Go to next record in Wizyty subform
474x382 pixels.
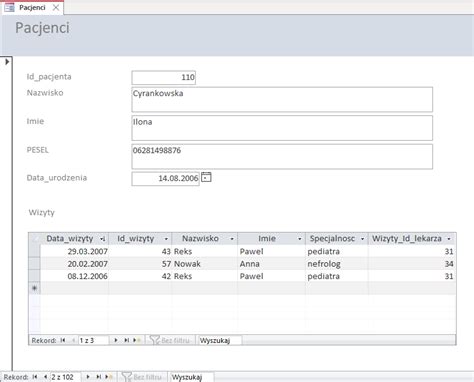116,340
